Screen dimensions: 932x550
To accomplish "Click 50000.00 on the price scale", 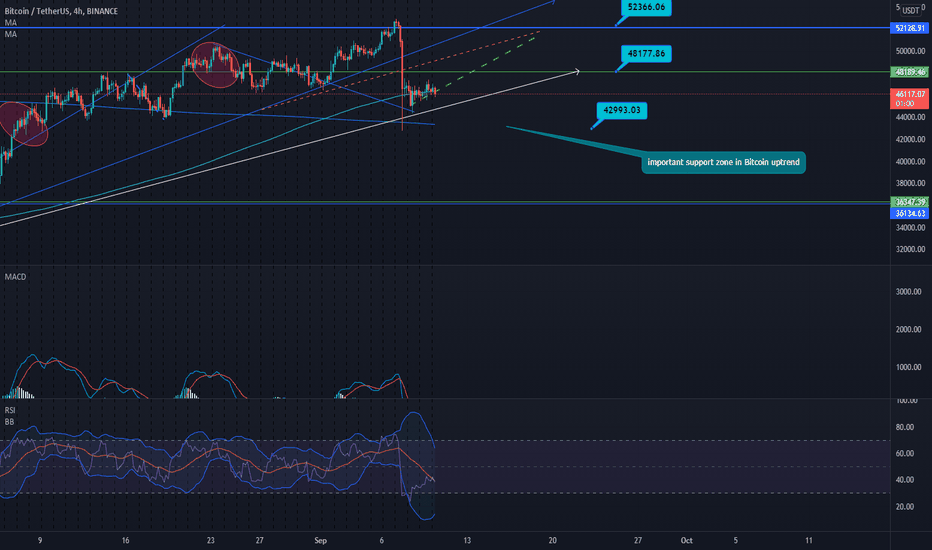I will (911, 51).
